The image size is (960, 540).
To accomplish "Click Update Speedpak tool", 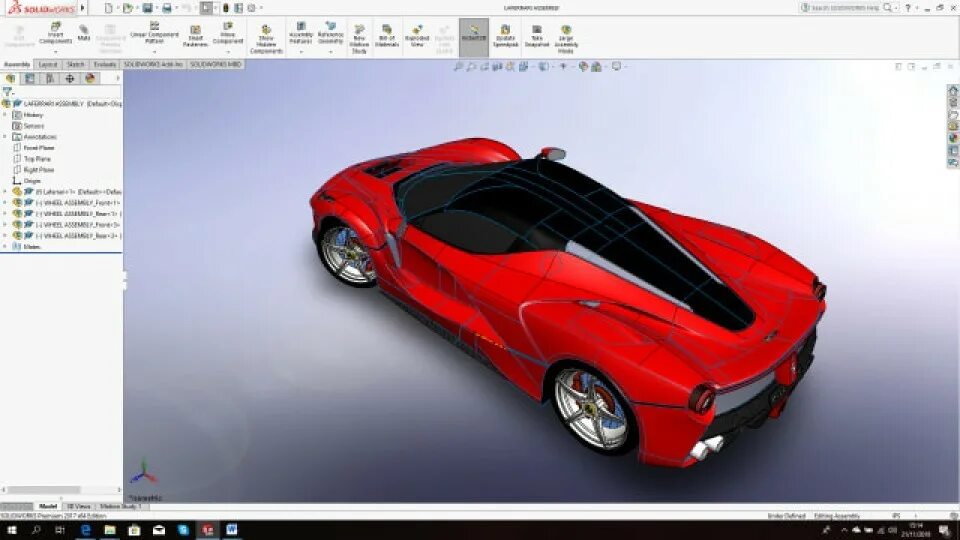I will click(x=506, y=36).
